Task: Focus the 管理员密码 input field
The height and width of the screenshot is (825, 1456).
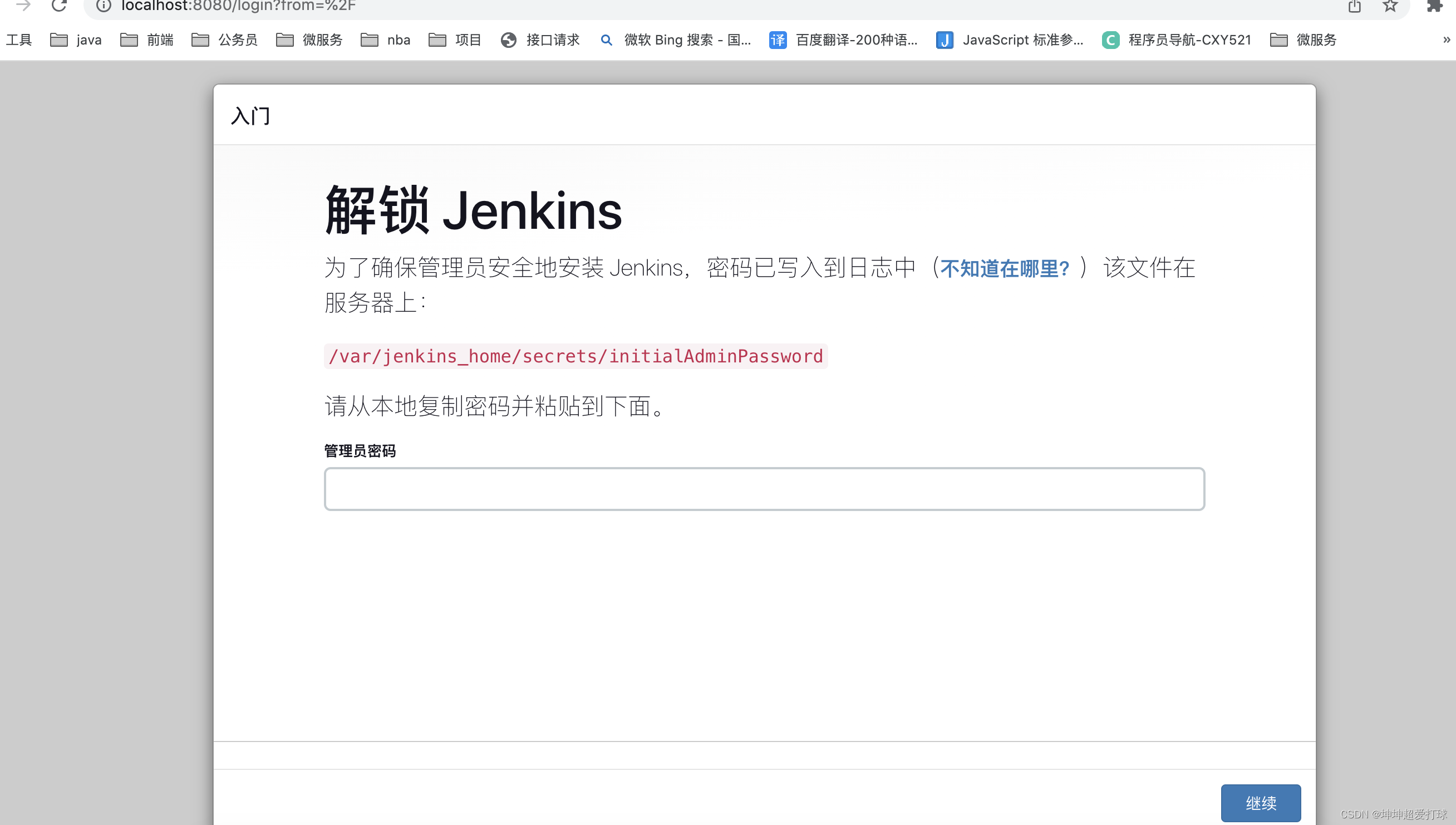Action: click(x=764, y=488)
